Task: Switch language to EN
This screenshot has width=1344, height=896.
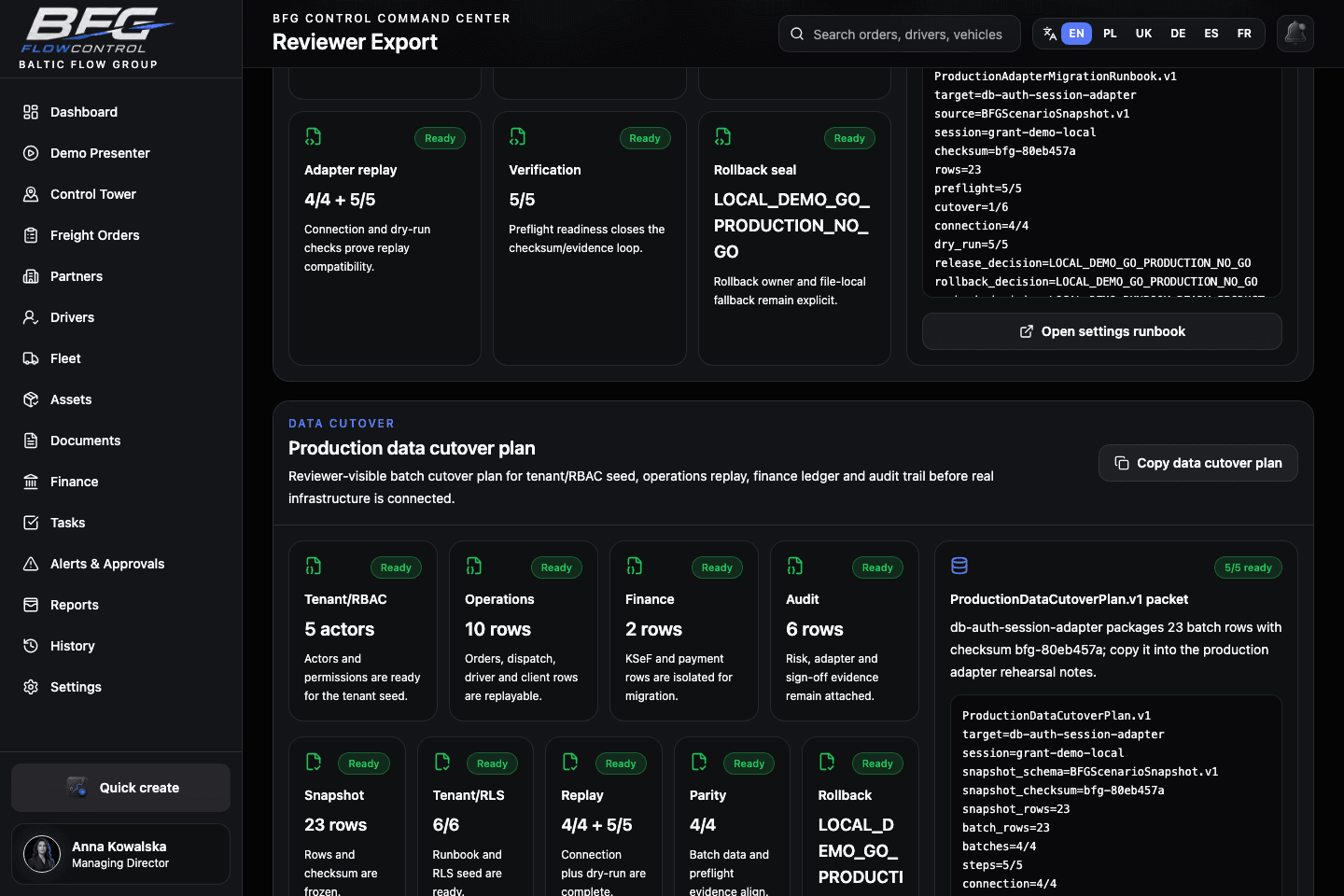Action: (x=1076, y=34)
